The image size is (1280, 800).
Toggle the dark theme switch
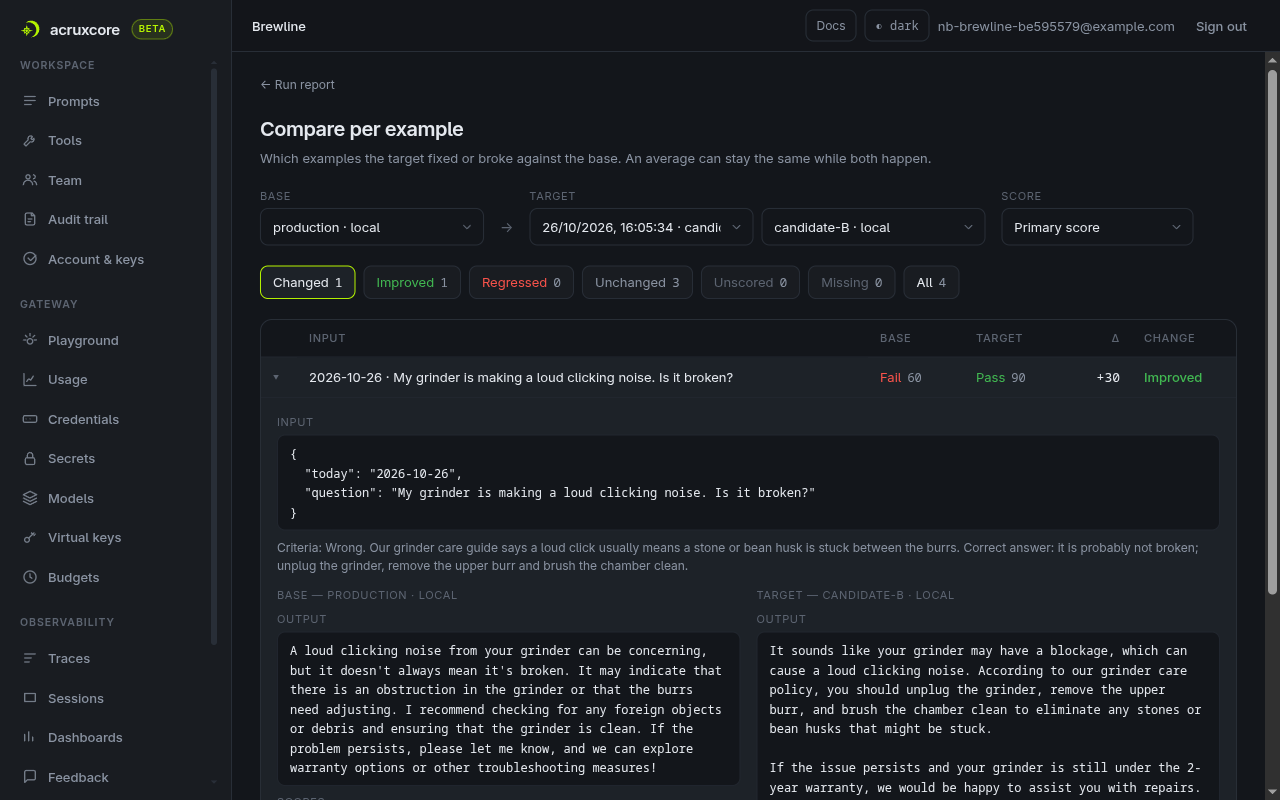(897, 26)
